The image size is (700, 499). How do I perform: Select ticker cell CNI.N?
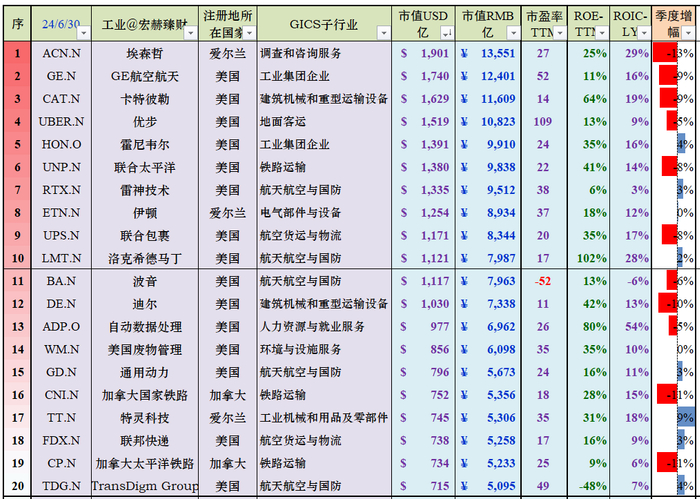(x=62, y=395)
